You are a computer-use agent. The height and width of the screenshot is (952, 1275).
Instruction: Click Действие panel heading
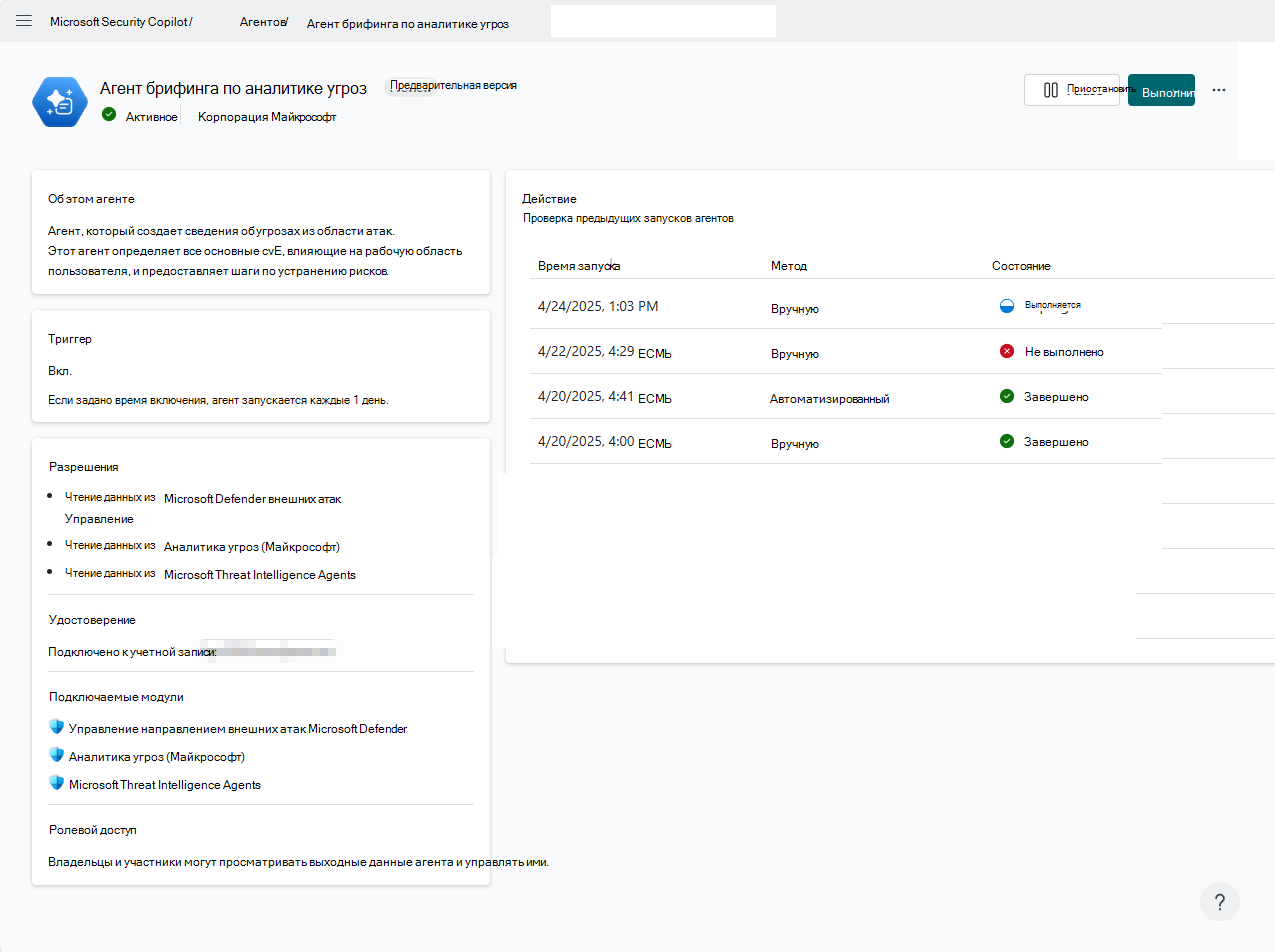(549, 199)
